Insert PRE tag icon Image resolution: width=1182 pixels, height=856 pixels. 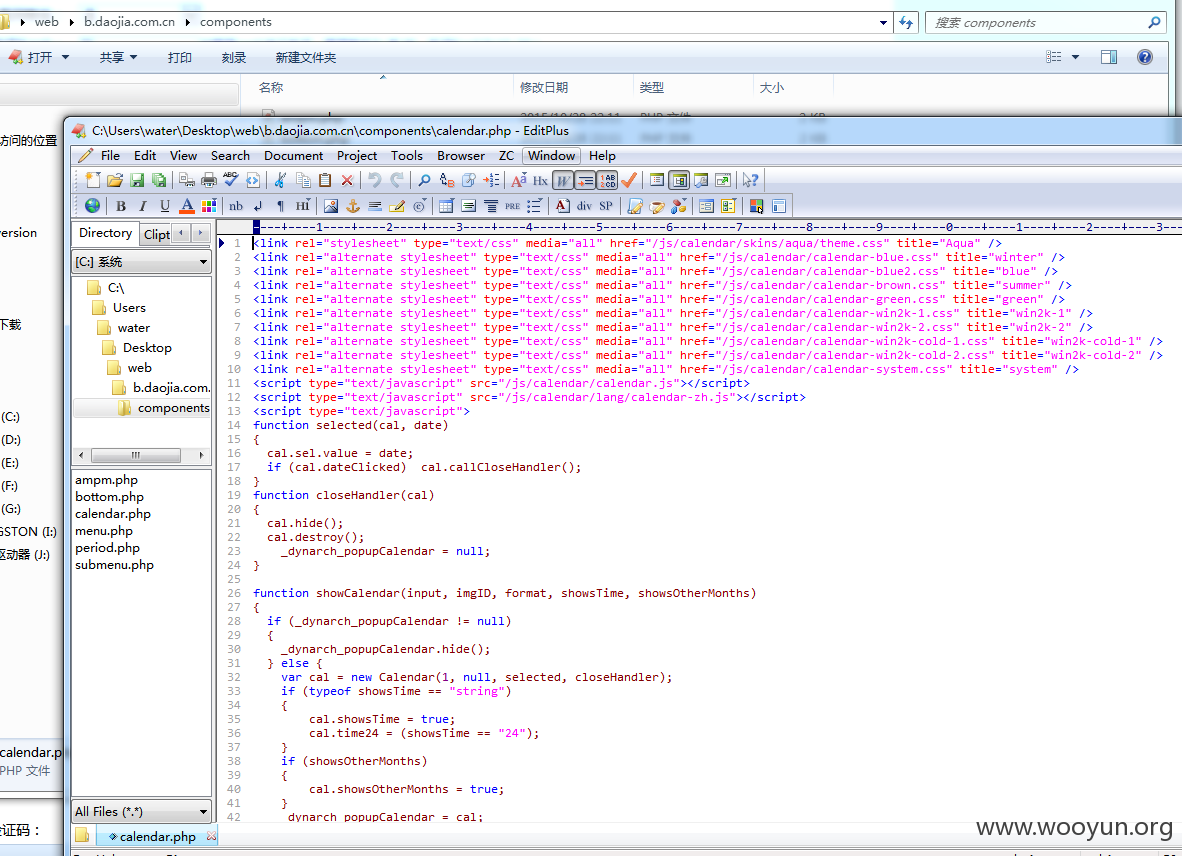pos(513,206)
